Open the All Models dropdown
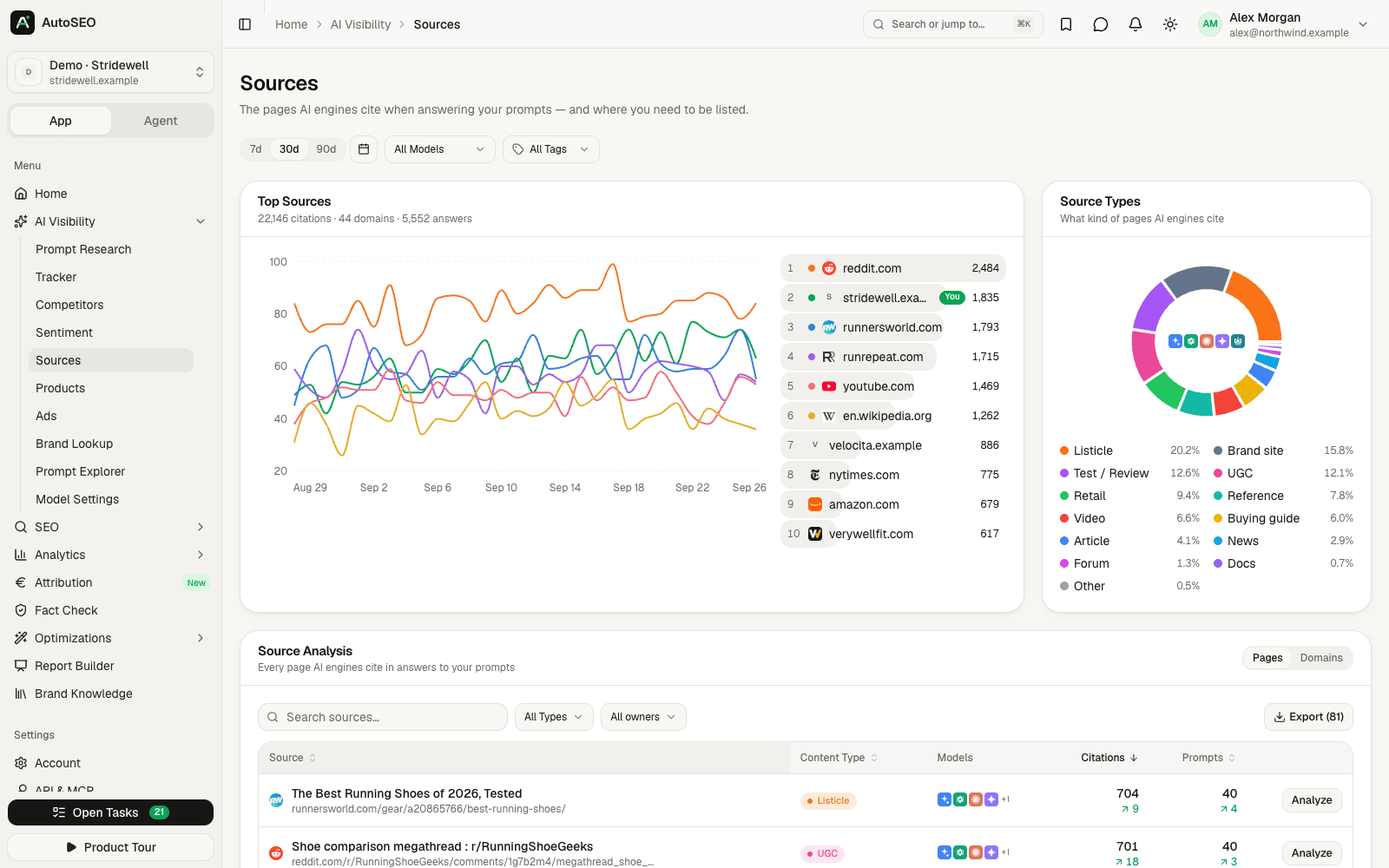Screen dimensions: 1389x868 [439, 149]
